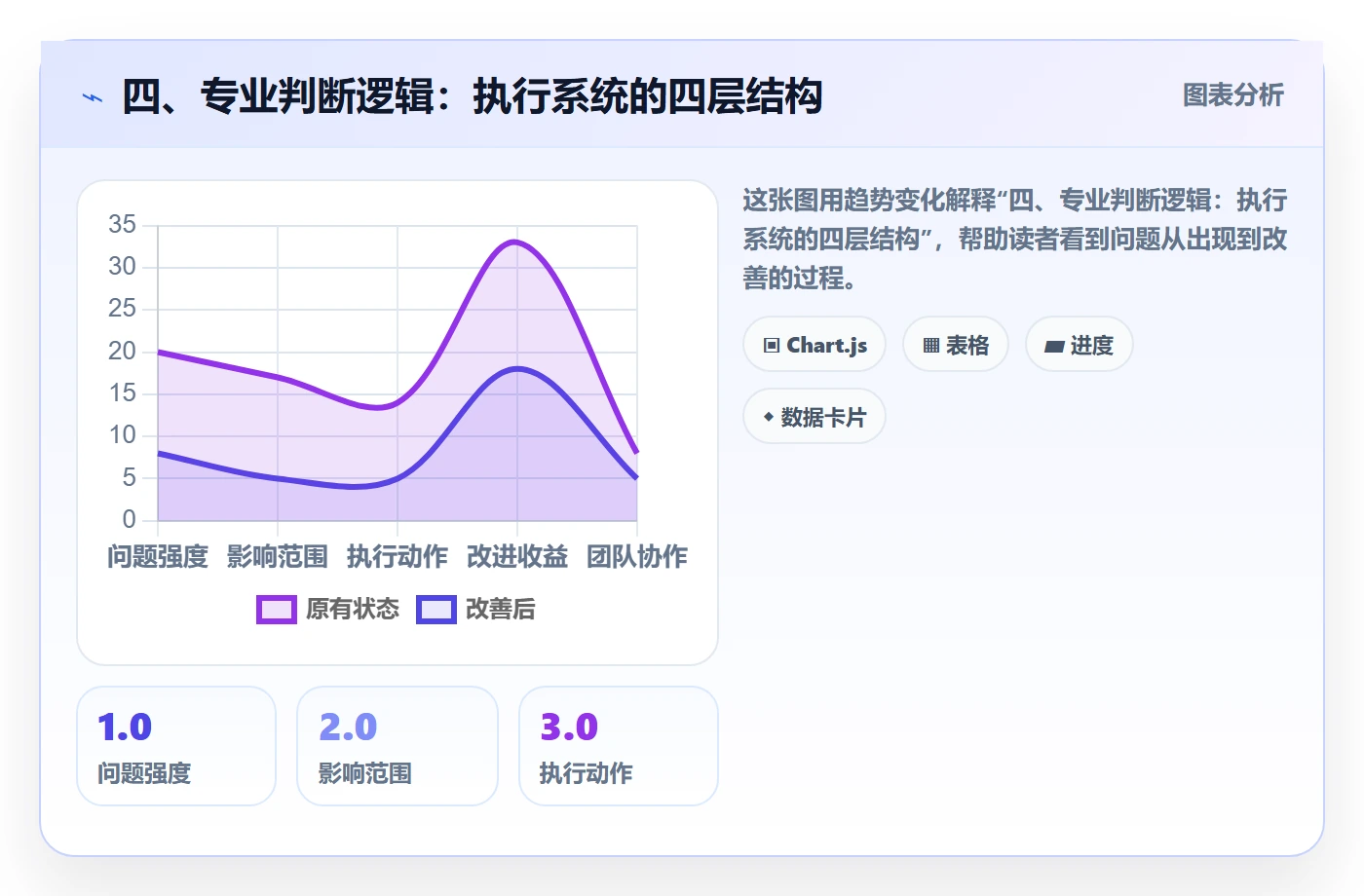Image resolution: width=1364 pixels, height=896 pixels.
Task: Click the bar icon on 进度 tag
Action: [1054, 346]
